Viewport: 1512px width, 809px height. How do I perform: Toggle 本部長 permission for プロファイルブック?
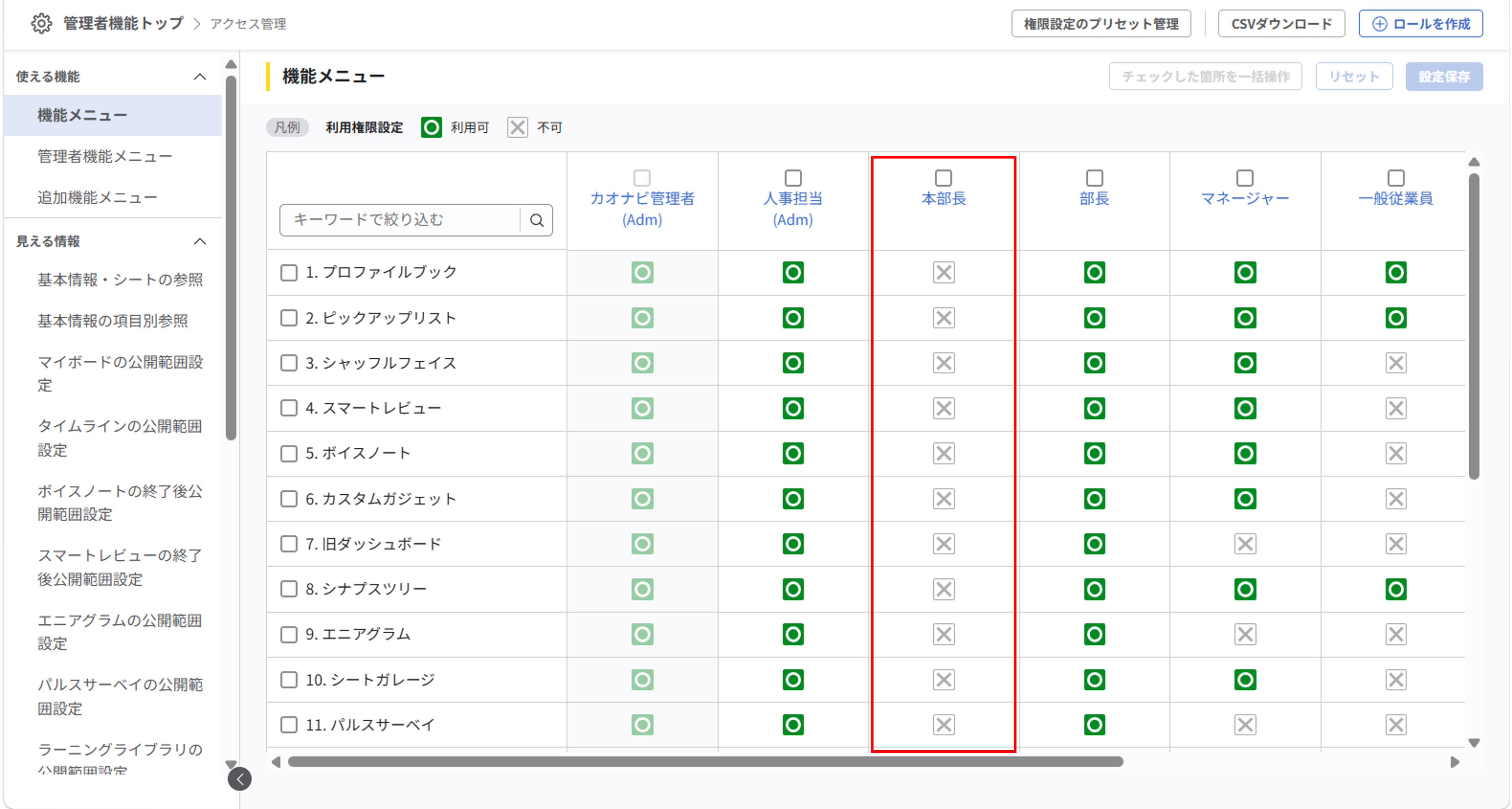click(944, 272)
